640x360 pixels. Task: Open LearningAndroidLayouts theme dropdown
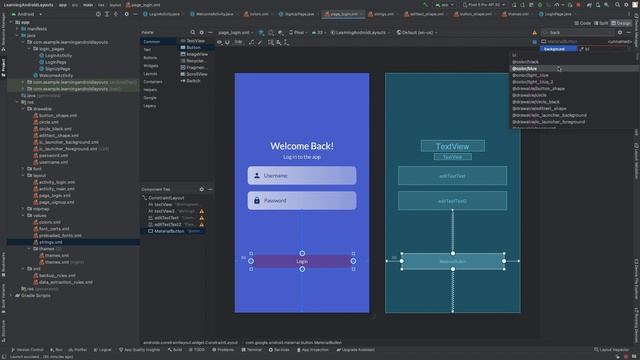tap(360, 32)
